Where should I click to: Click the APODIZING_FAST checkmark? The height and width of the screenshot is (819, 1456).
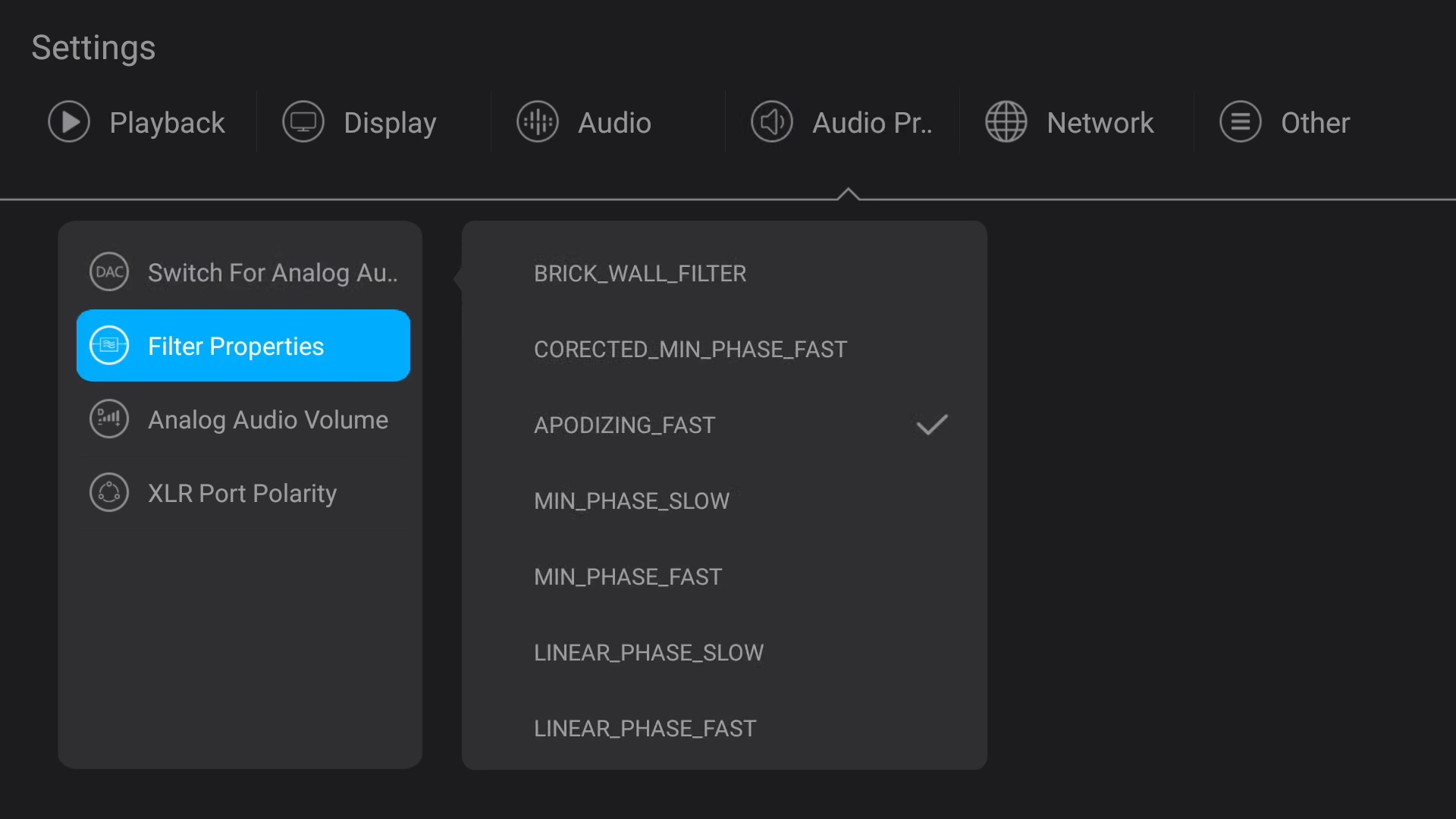pyautogui.click(x=932, y=425)
